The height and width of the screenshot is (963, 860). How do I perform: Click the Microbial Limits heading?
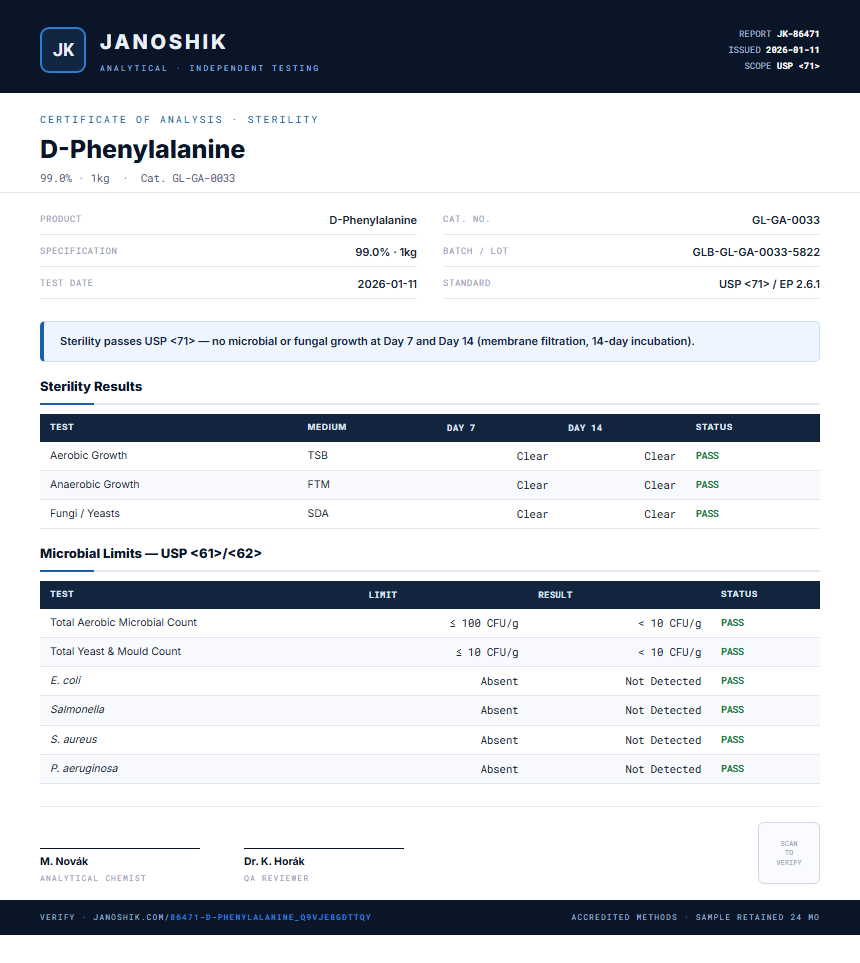coord(150,553)
